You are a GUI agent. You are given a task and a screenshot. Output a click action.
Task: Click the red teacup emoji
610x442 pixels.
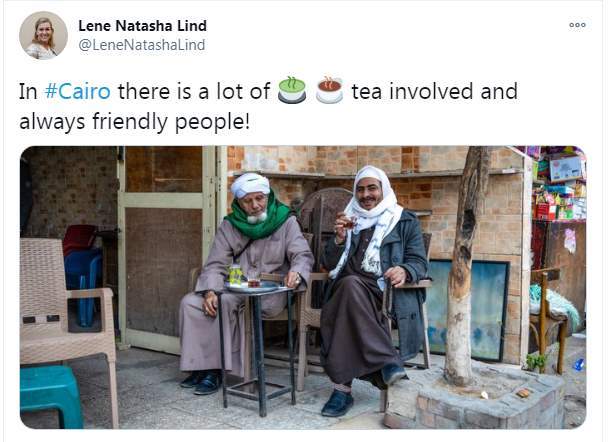(x=329, y=91)
